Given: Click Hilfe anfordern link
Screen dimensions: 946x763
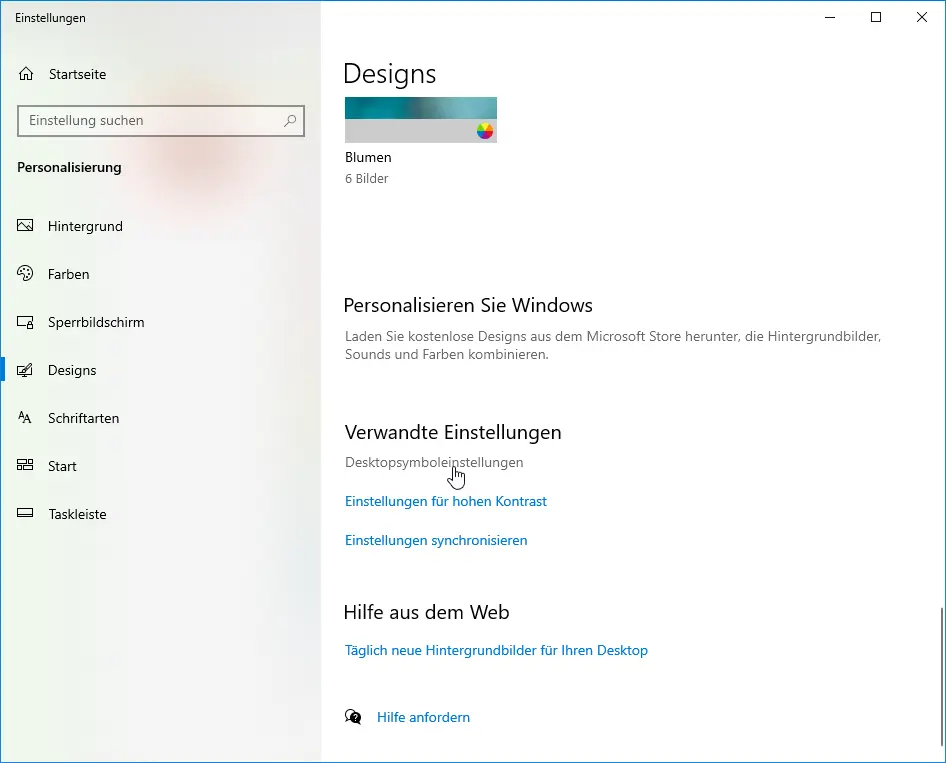Looking at the screenshot, I should tap(423, 717).
